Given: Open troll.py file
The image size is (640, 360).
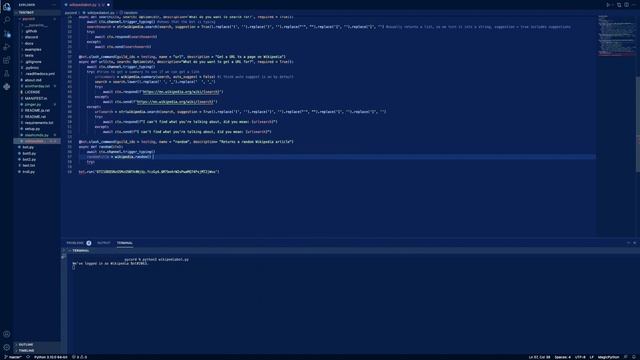Looking at the screenshot, I should [29, 172].
